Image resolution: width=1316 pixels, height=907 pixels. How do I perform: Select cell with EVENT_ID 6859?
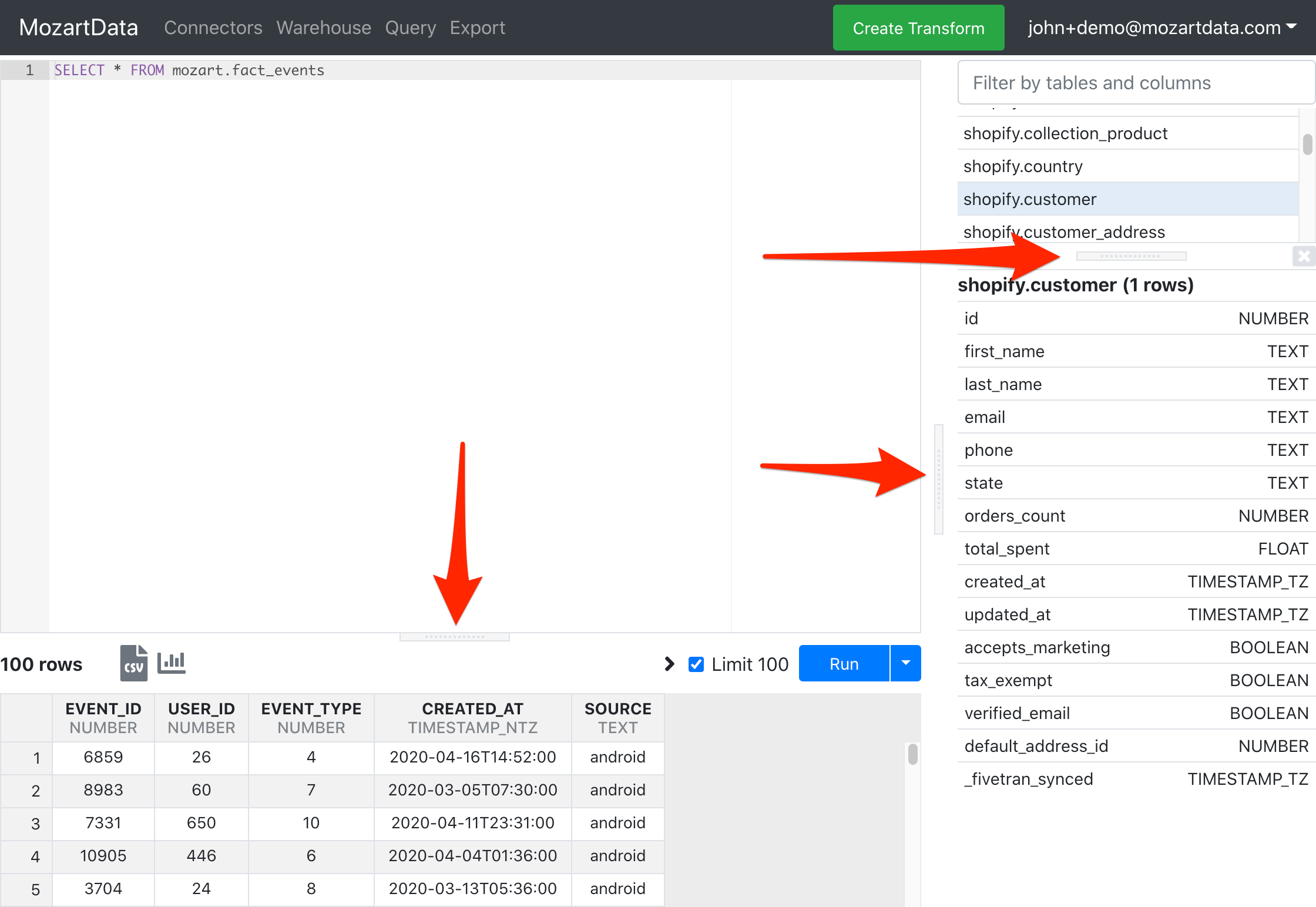pyautogui.click(x=103, y=757)
